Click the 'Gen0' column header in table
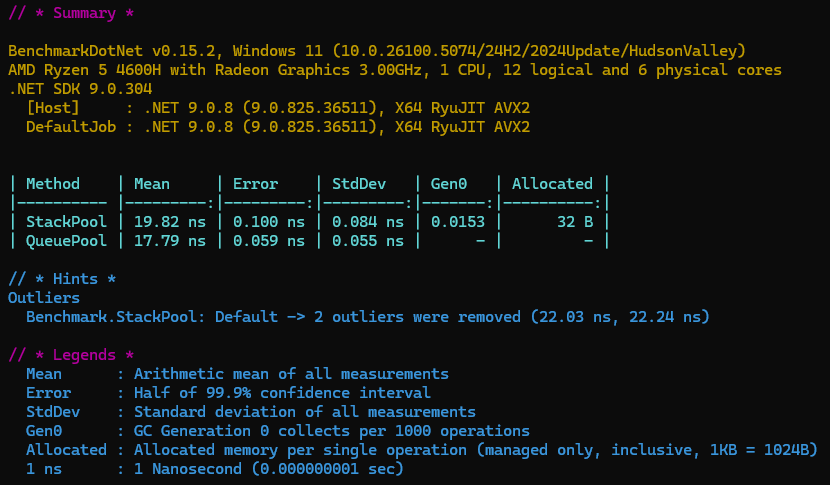Viewport: 830px width, 485px height. pyautogui.click(x=449, y=184)
